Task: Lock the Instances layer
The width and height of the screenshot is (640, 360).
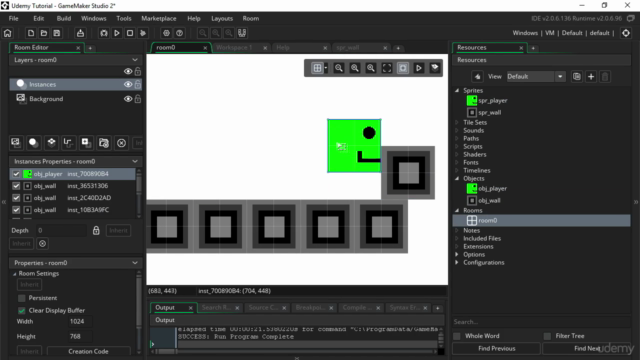Action: pyautogui.click(x=138, y=84)
